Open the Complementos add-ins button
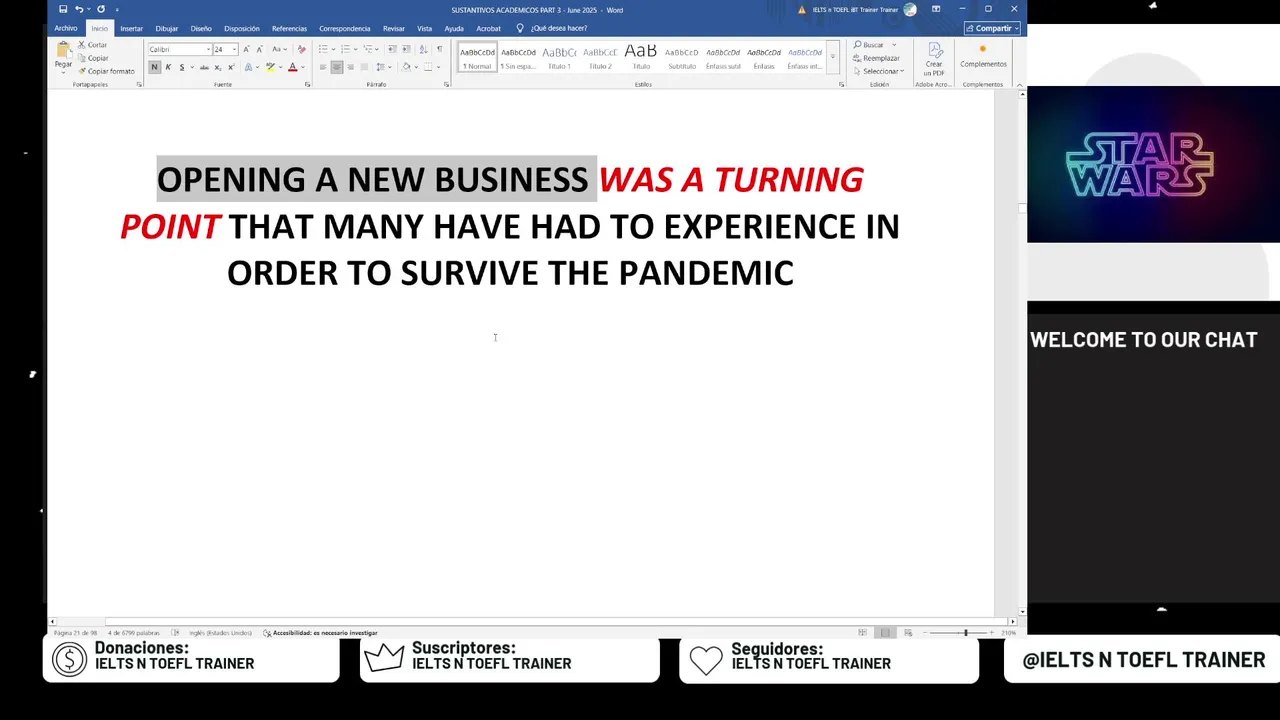This screenshot has height=720, width=1280. pos(983,56)
